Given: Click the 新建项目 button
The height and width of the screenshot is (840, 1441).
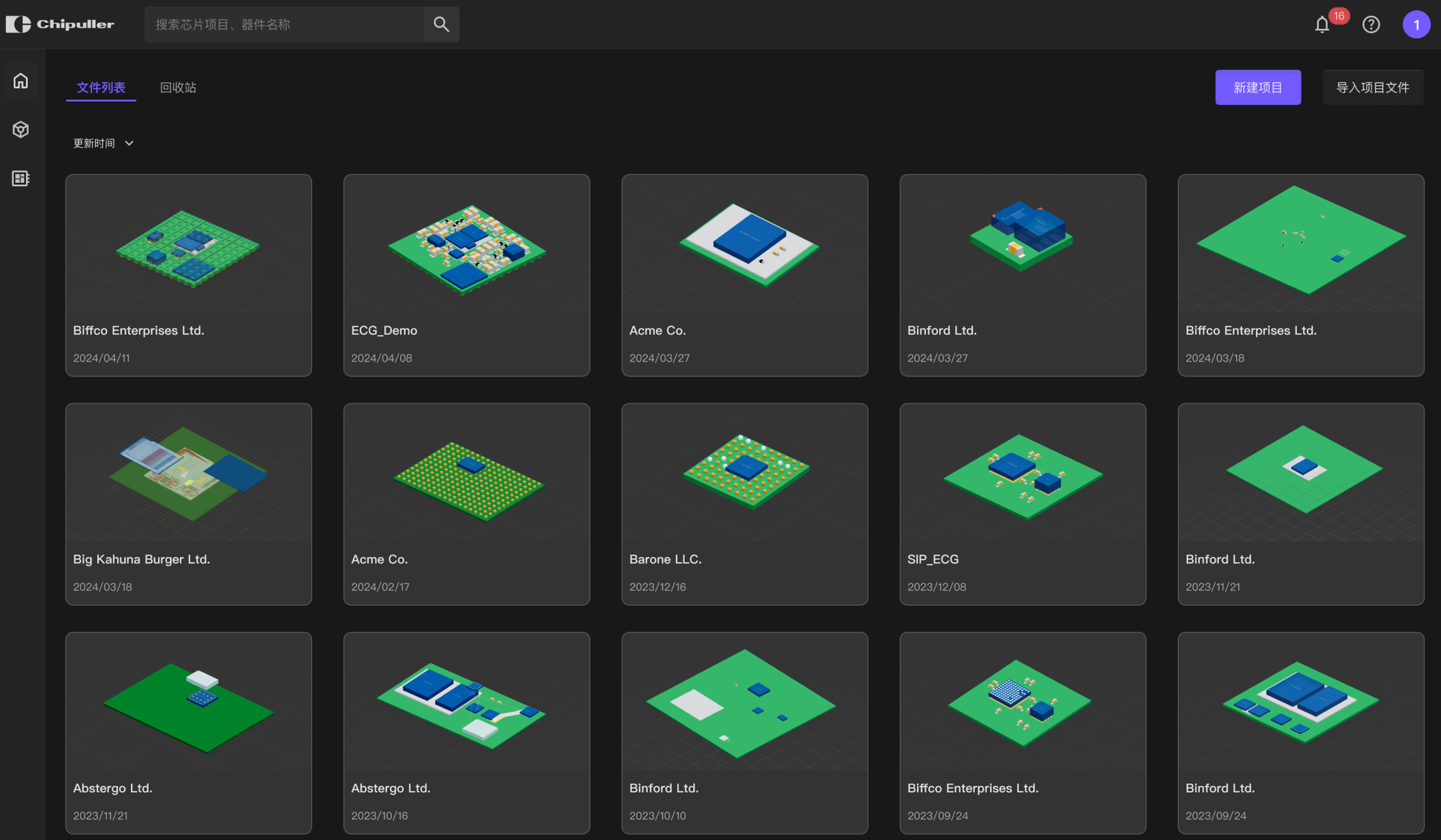Looking at the screenshot, I should click(1257, 87).
